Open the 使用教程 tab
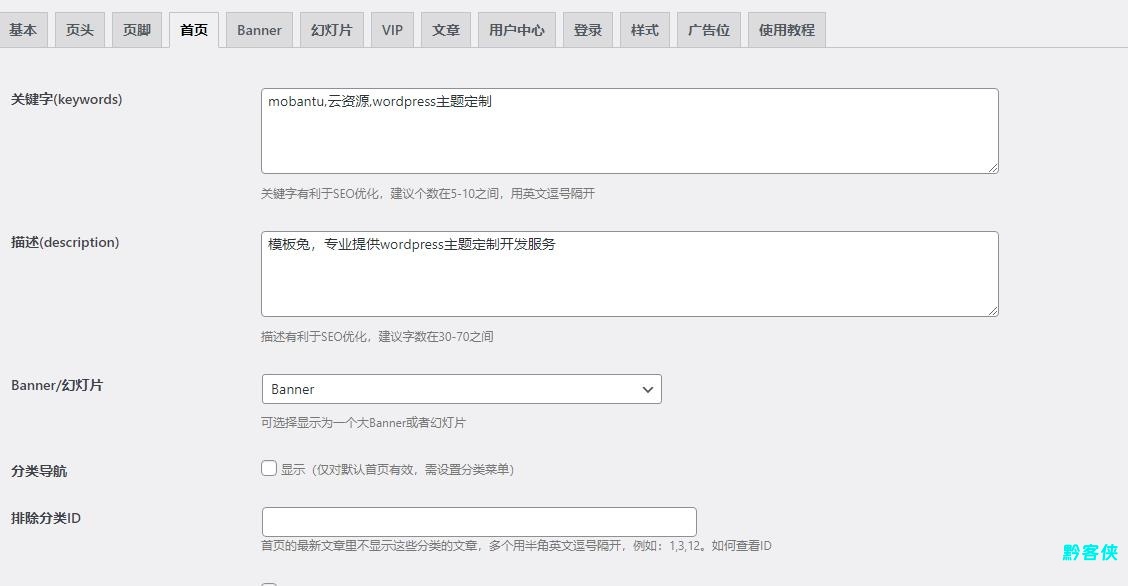The width and height of the screenshot is (1128, 586). [x=786, y=30]
